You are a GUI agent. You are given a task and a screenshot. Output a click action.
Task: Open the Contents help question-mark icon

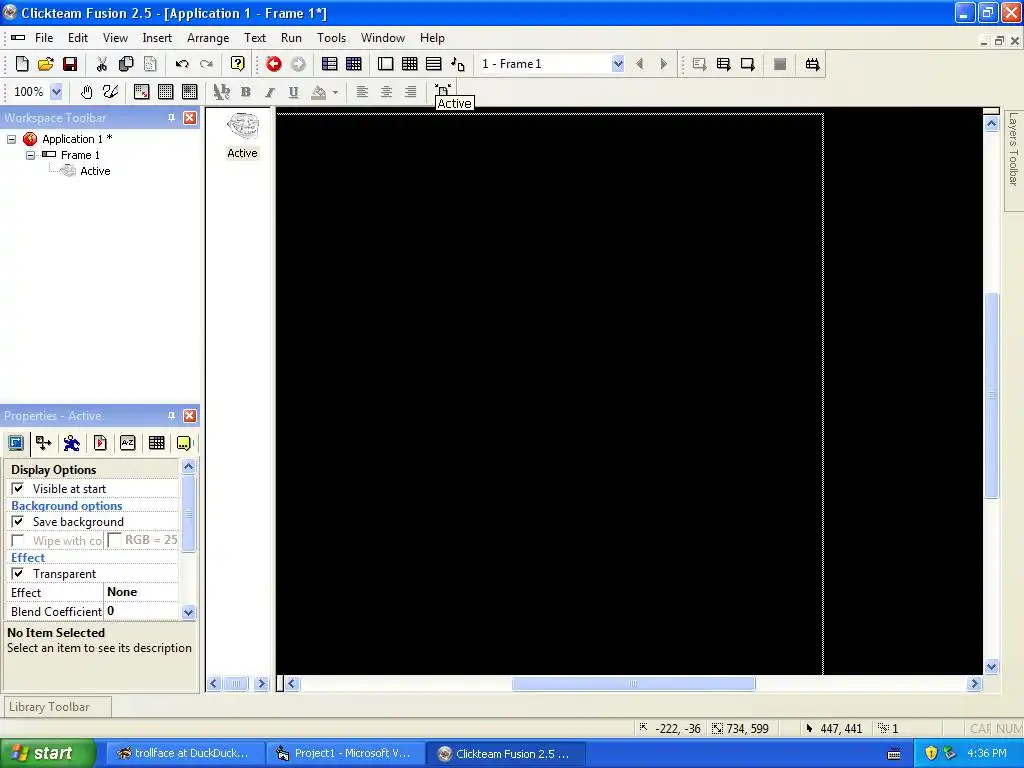tap(238, 64)
